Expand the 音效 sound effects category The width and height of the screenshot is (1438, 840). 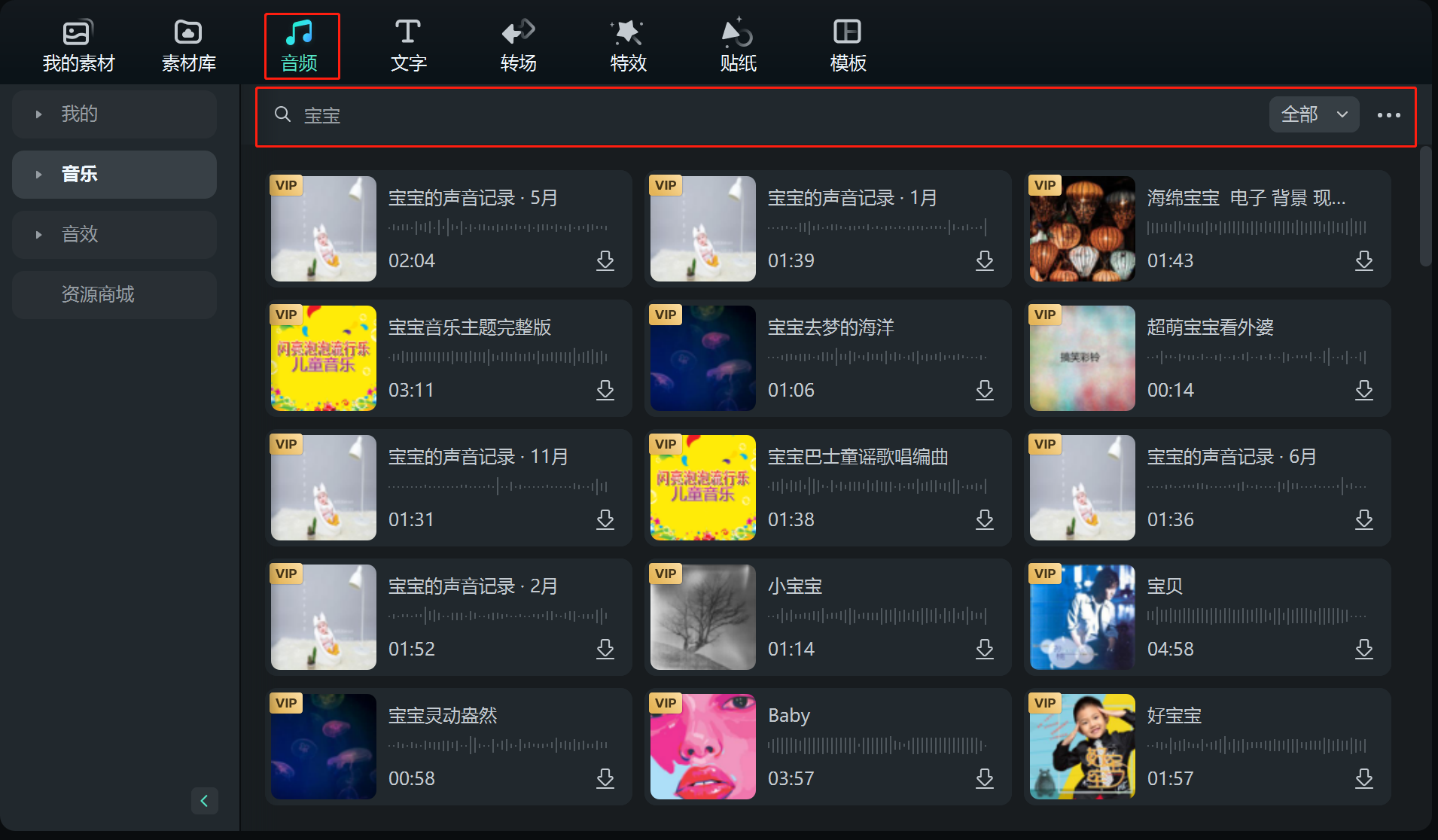80,234
